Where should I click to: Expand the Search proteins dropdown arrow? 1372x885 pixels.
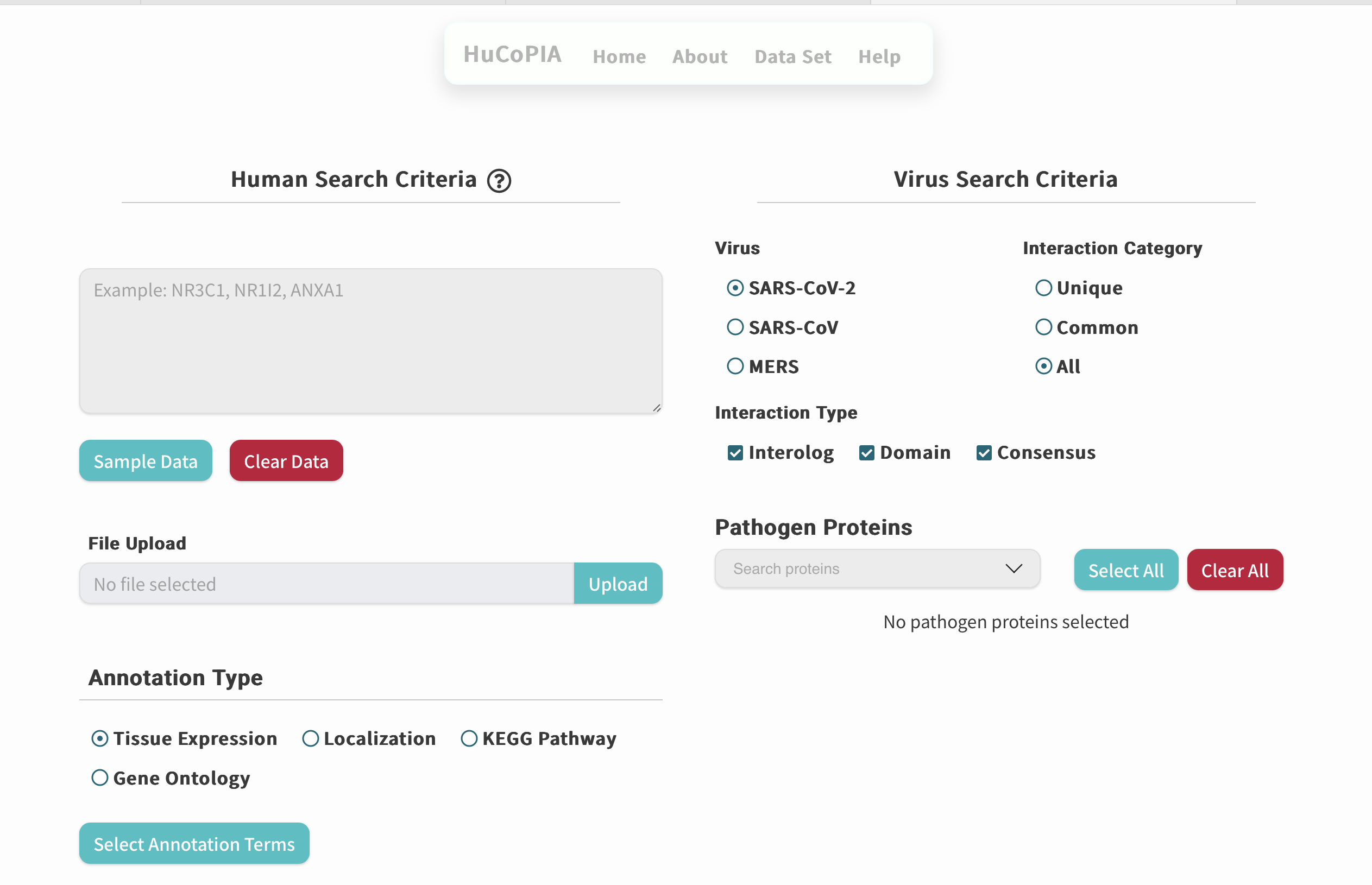(x=1014, y=568)
